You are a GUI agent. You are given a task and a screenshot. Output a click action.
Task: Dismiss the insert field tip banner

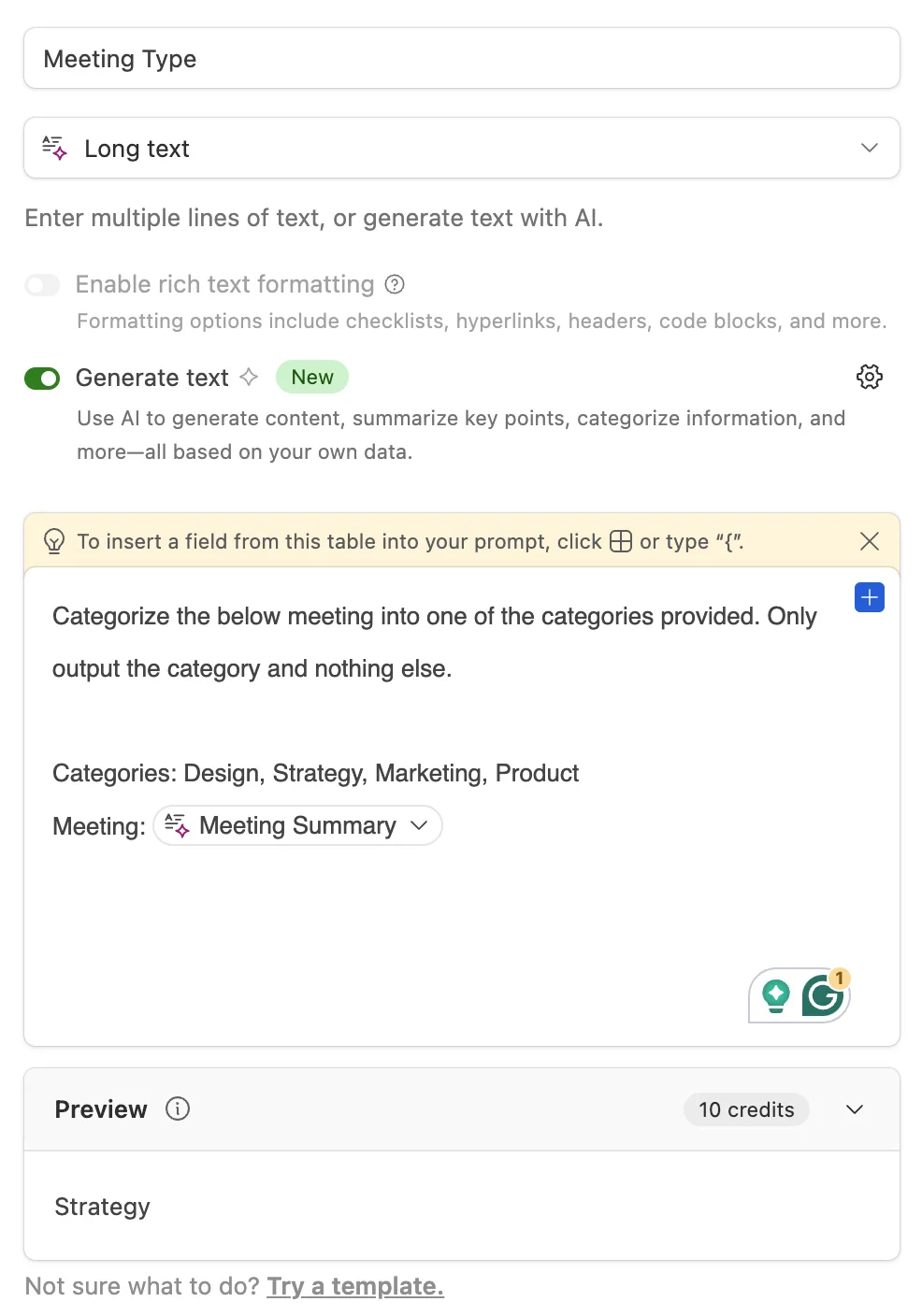869,541
